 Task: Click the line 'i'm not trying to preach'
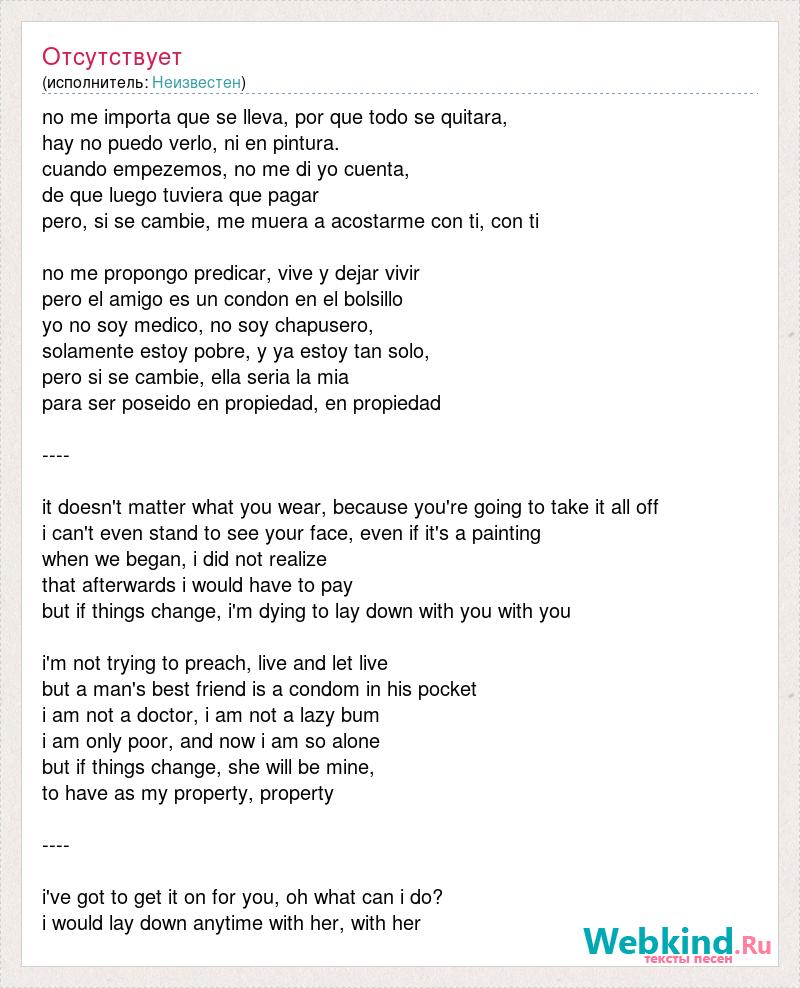[215, 663]
